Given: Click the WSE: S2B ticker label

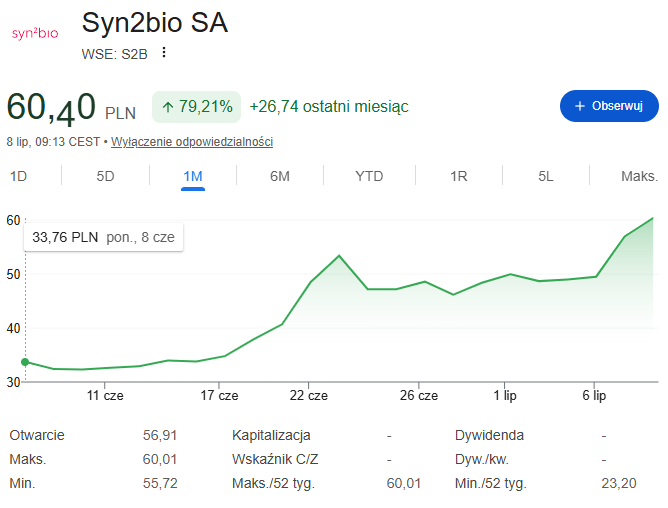Looking at the screenshot, I should [x=115, y=54].
